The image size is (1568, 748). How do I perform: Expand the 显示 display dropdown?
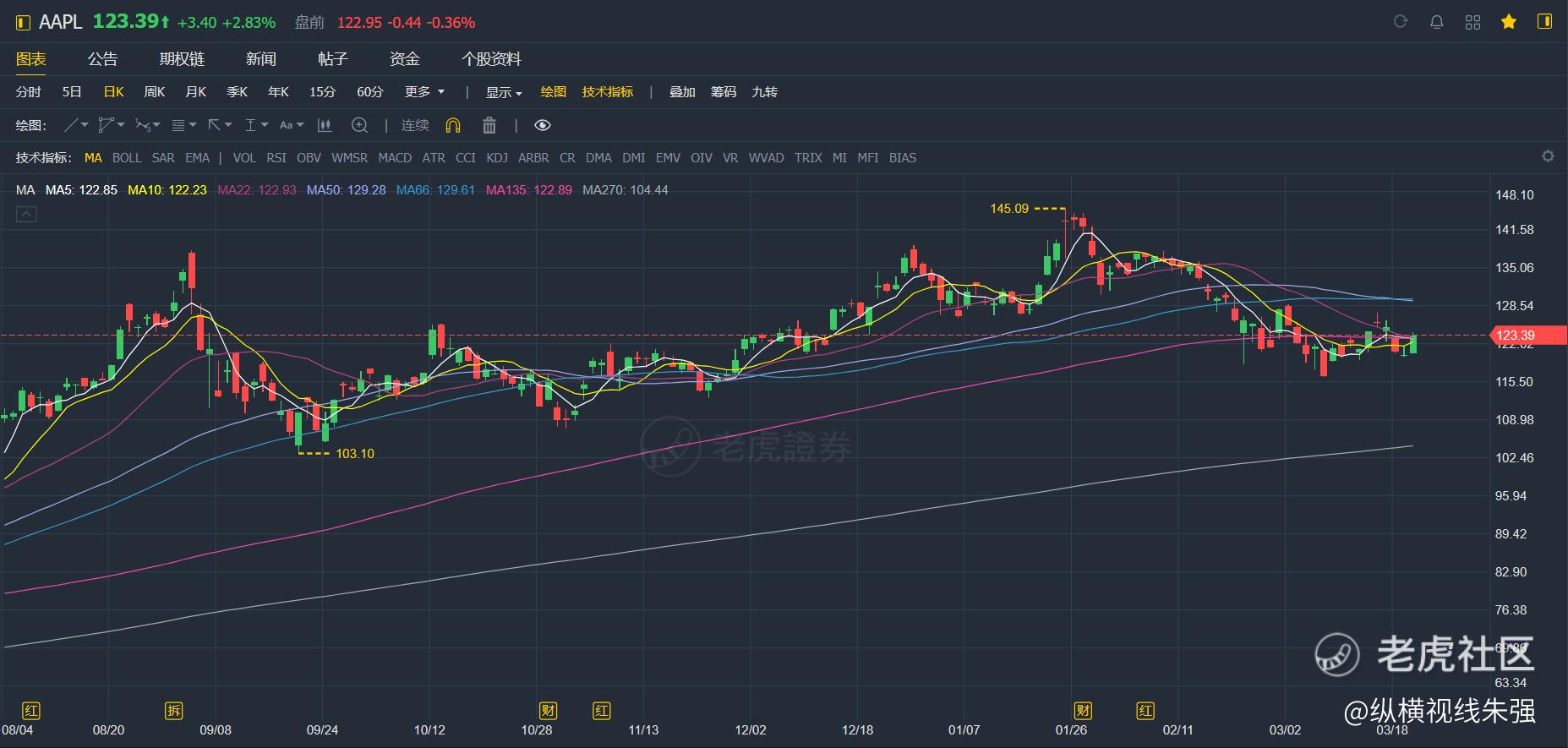pyautogui.click(x=504, y=92)
